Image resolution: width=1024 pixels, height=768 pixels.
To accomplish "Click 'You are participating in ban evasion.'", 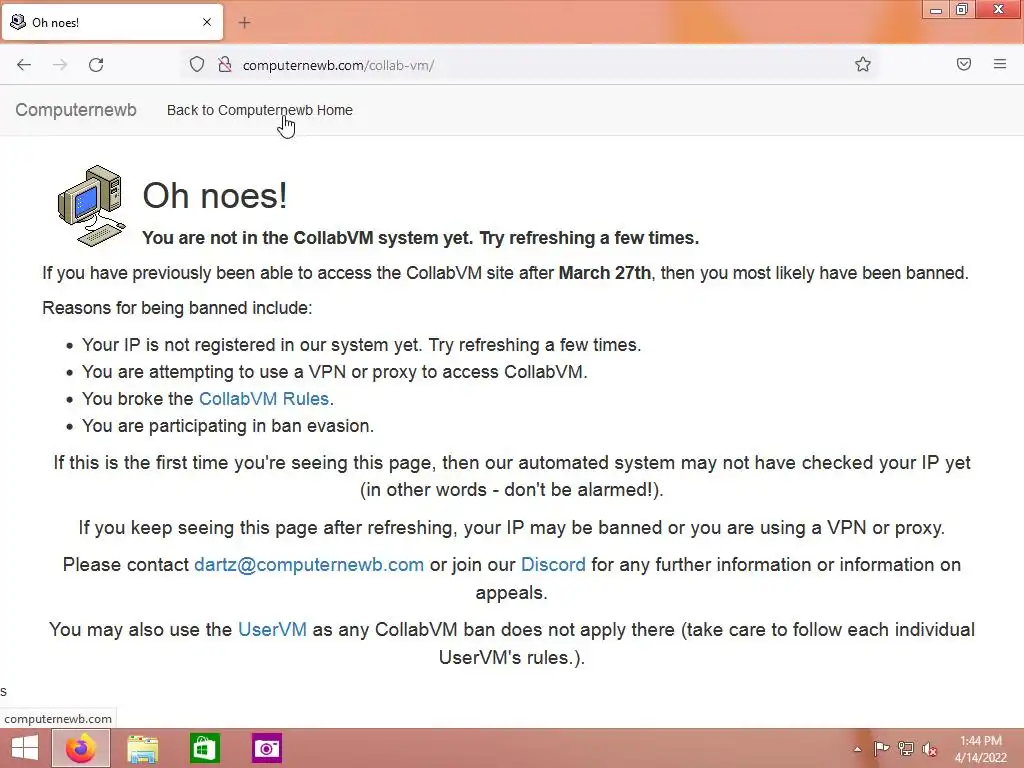I will (x=228, y=426).
